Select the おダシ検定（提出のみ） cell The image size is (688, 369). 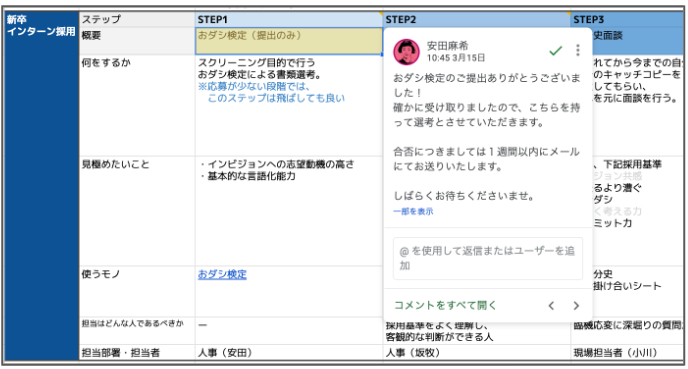point(289,41)
